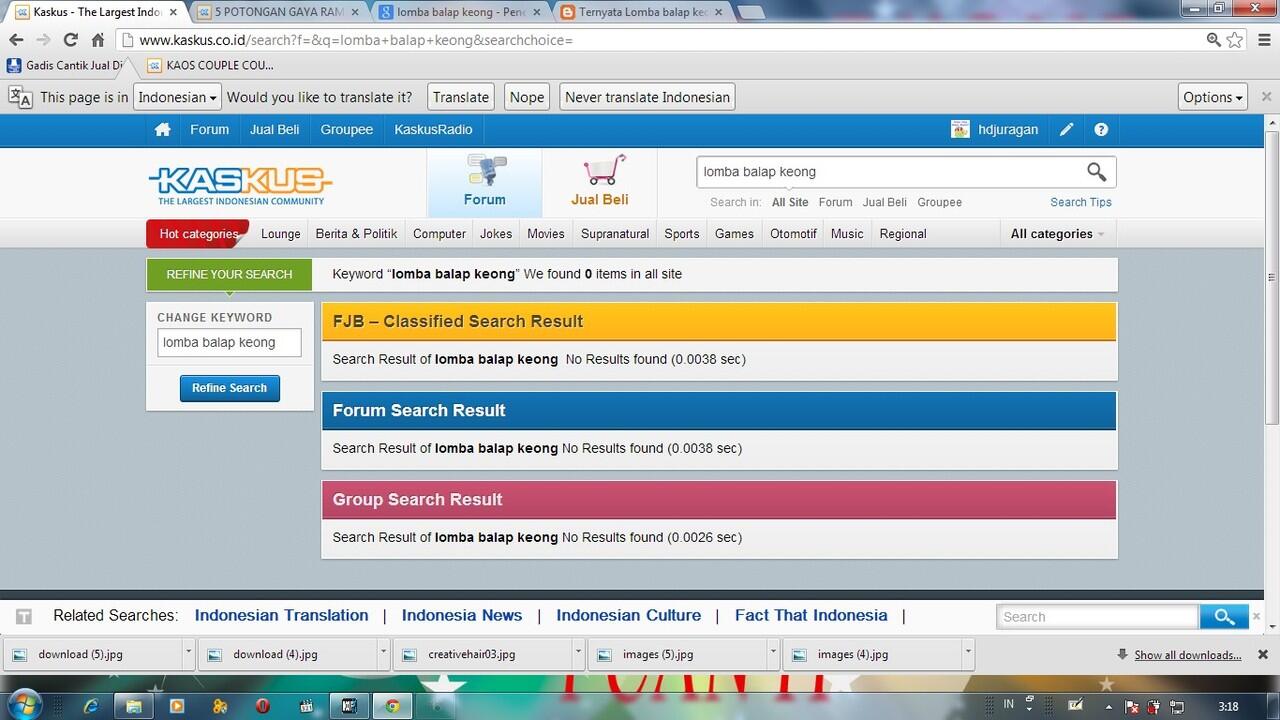Click Chrome icon in taskbar
Viewport: 1280px width, 720px height.
coord(392,706)
